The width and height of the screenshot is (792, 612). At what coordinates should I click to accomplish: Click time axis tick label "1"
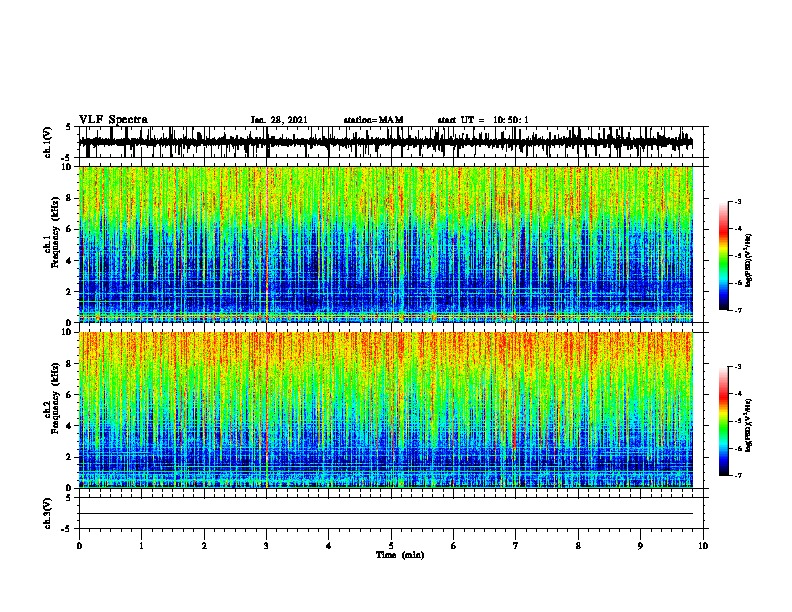141,546
